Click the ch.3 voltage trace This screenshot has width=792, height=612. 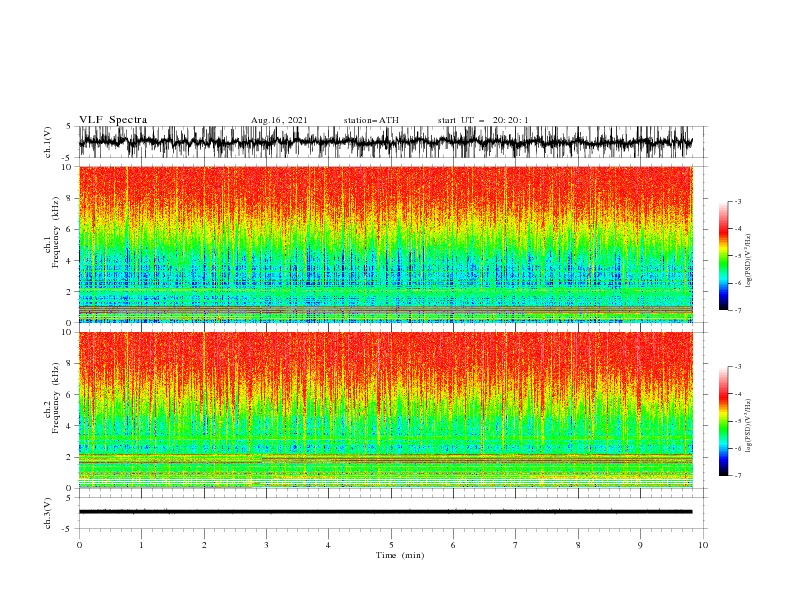385,512
